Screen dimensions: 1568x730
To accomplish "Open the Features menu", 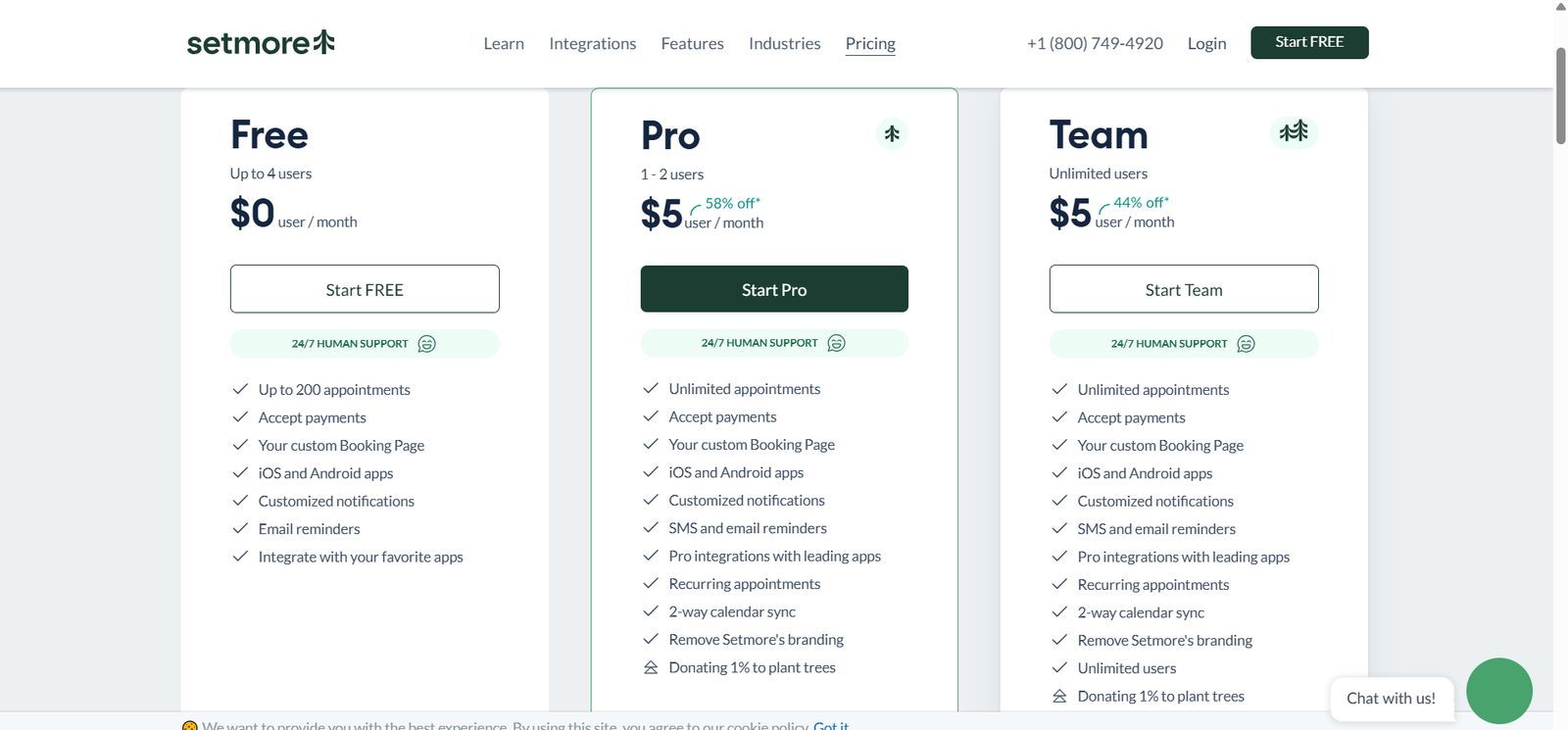I will [x=693, y=43].
